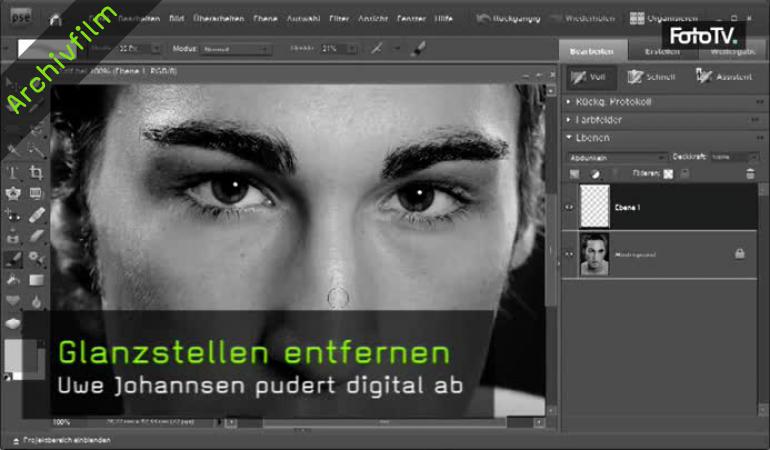Open additional brush options icon

418,48
